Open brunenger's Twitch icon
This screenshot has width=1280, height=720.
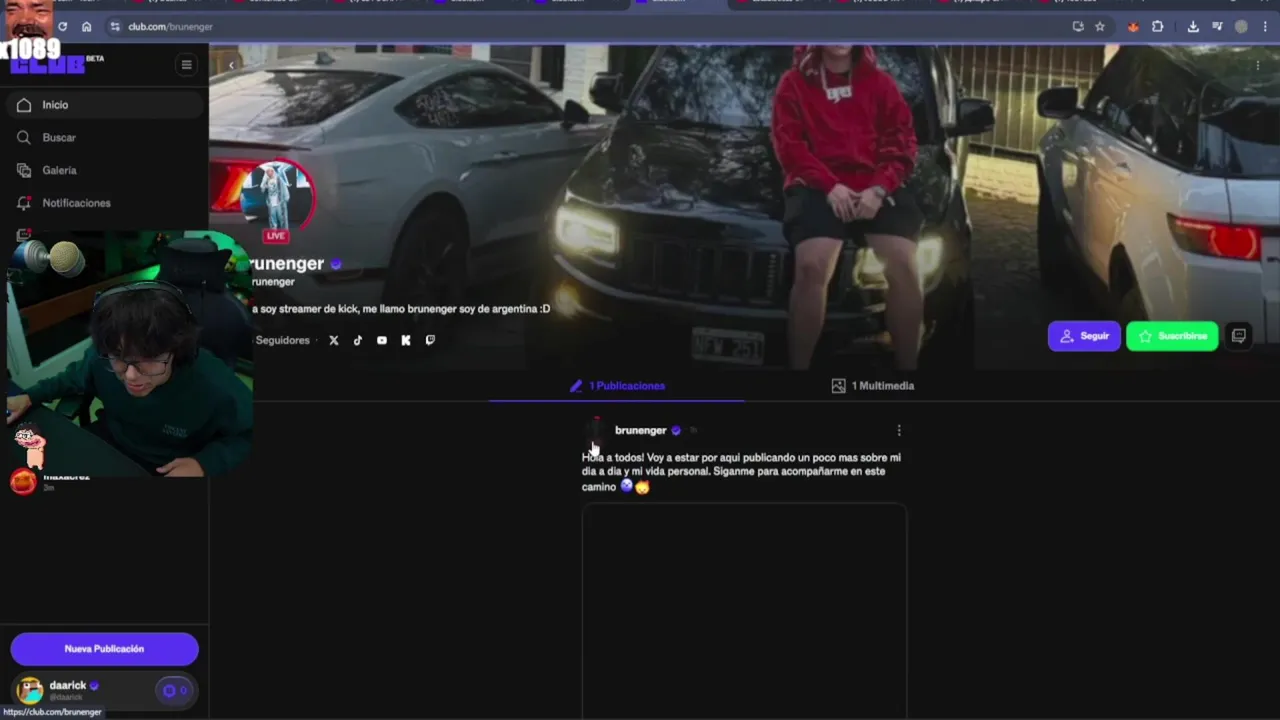click(430, 340)
